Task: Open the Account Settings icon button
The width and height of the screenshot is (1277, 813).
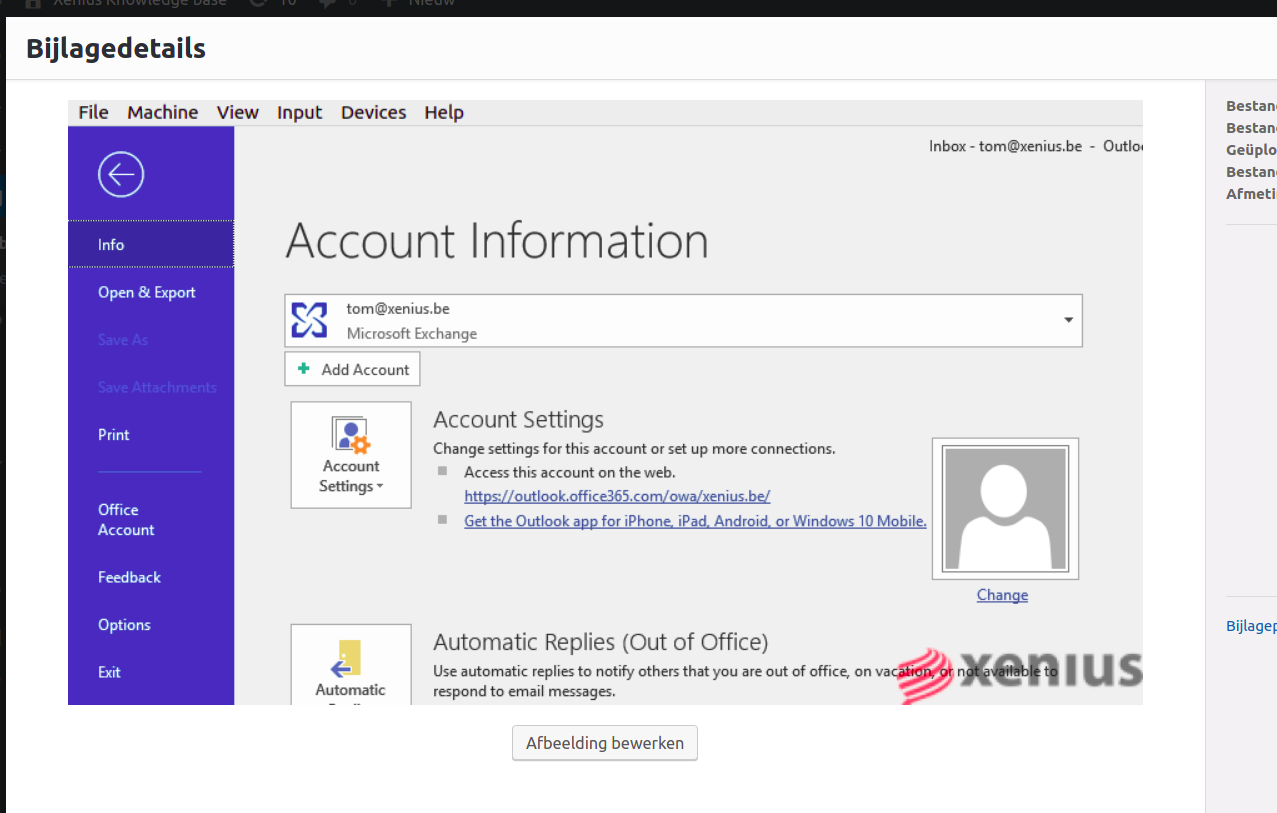Action: 351,455
